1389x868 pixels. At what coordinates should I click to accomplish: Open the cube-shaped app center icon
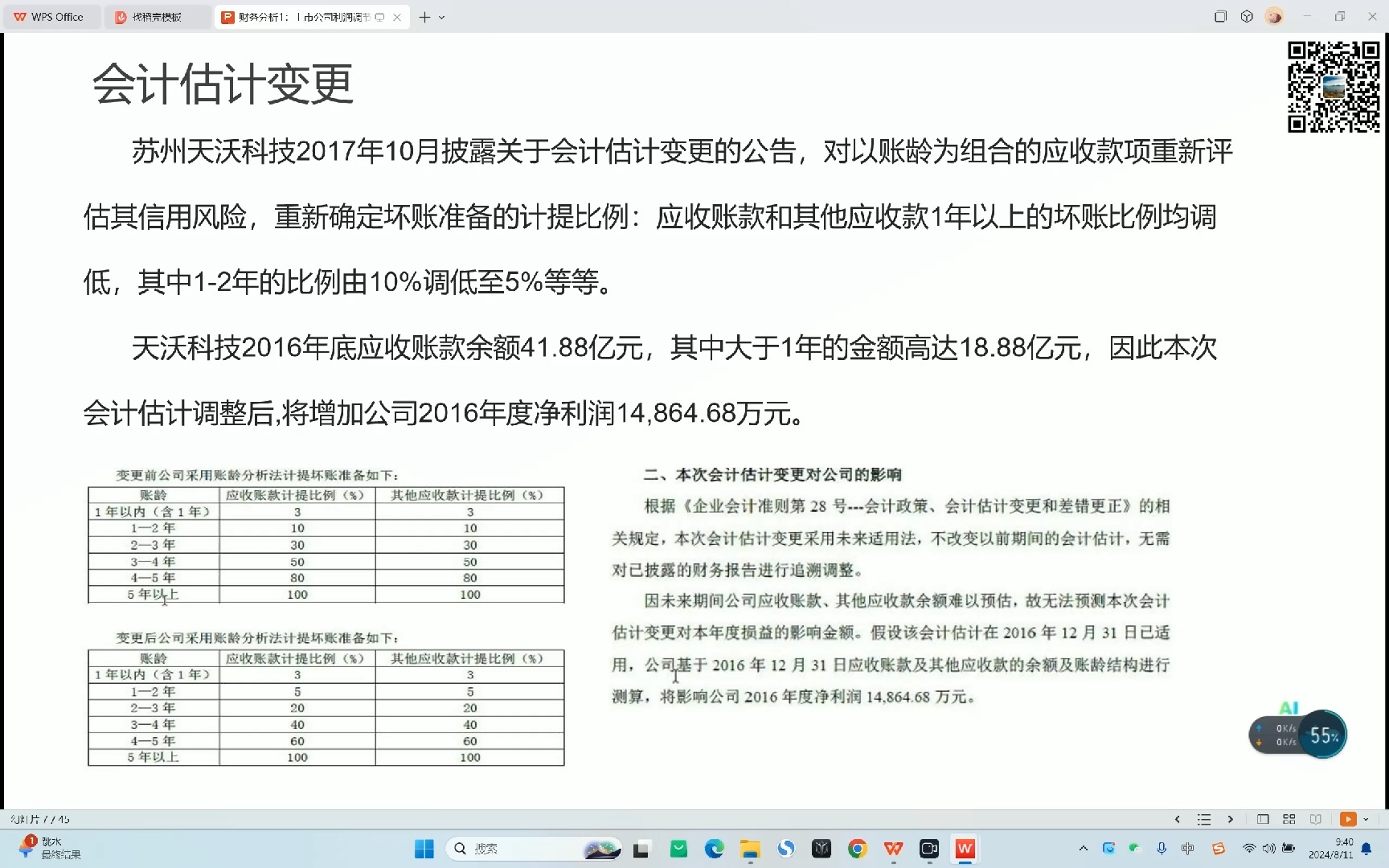(x=1247, y=16)
